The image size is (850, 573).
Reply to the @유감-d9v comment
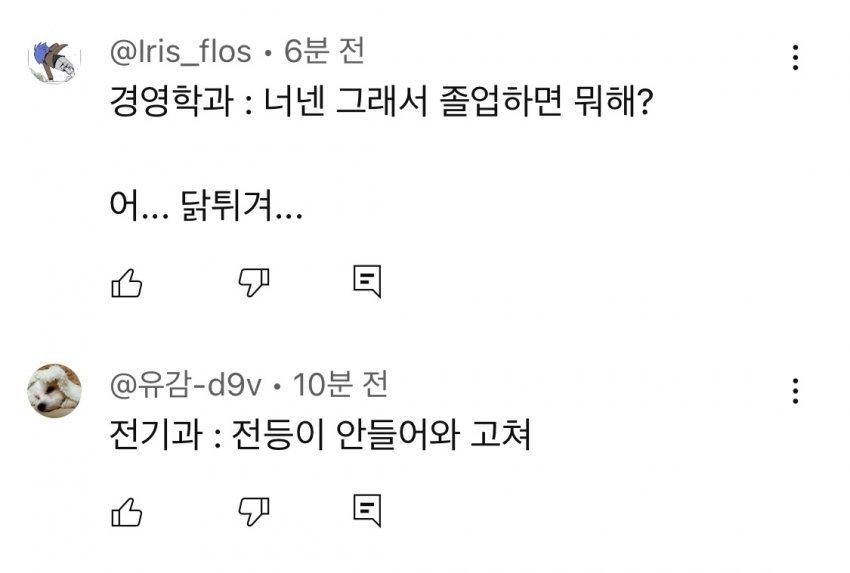tap(367, 512)
